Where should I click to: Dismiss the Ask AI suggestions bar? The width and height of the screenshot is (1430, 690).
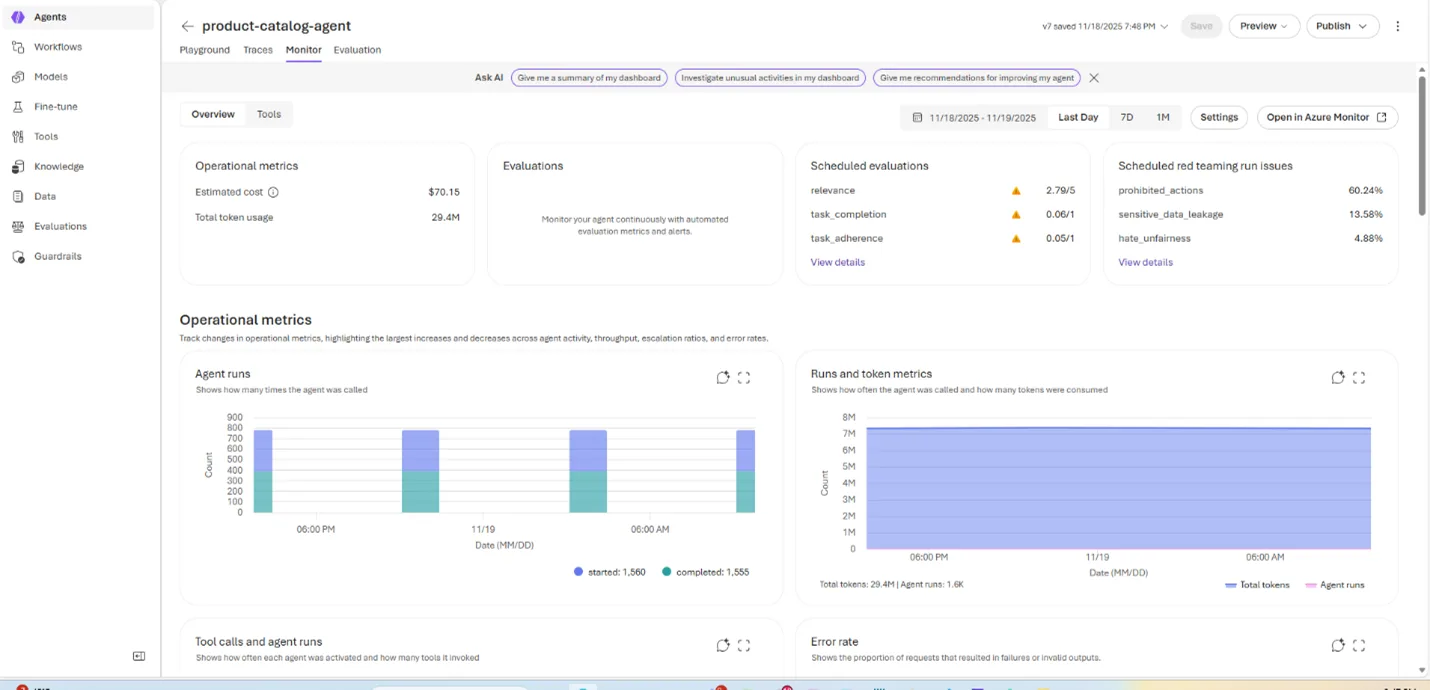[1094, 78]
